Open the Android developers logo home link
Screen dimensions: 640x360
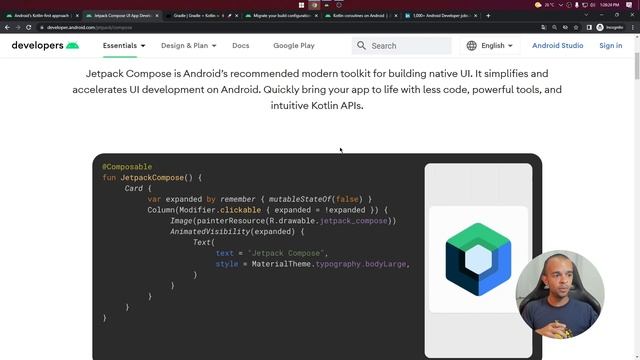coord(45,45)
